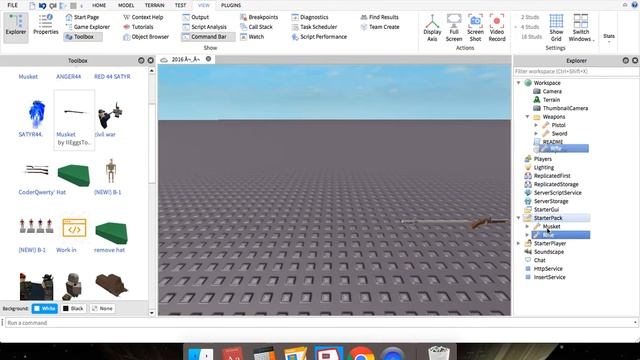
Task: Click the Switch Windows button
Action: [581, 28]
